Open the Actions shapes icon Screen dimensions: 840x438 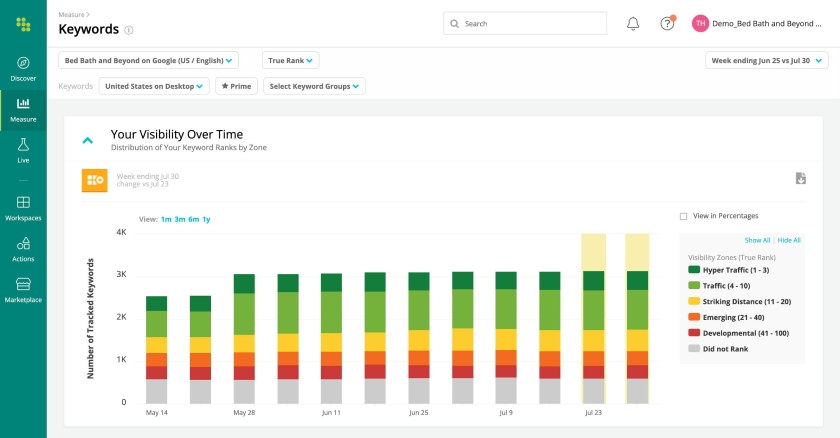(x=23, y=243)
